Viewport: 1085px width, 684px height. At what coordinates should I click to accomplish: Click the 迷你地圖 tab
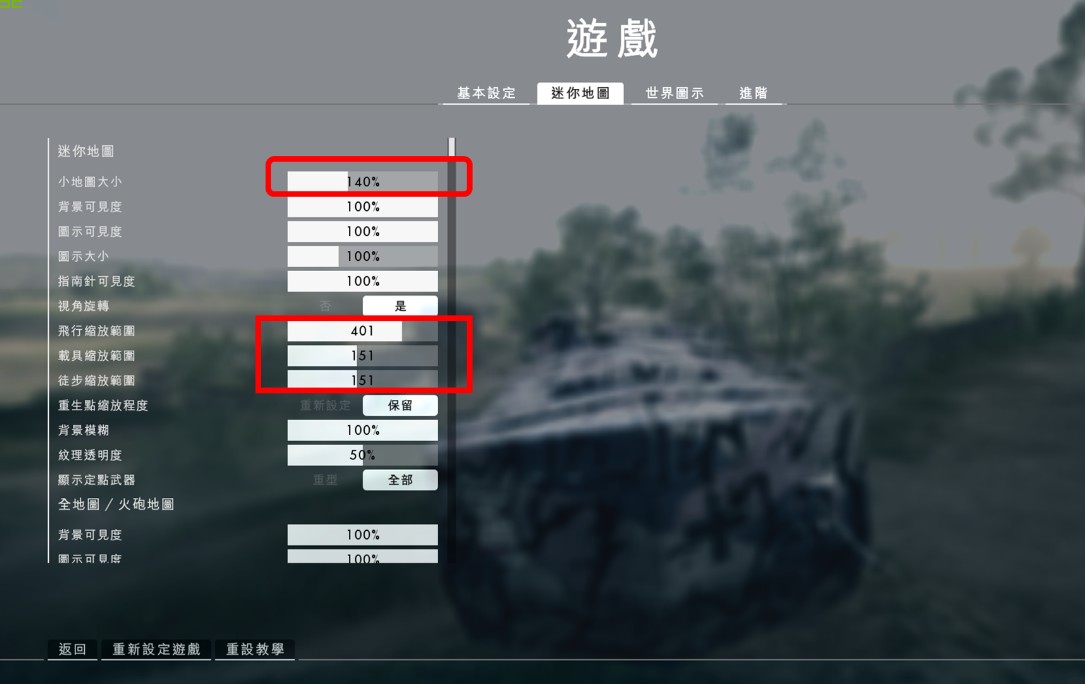click(x=580, y=93)
